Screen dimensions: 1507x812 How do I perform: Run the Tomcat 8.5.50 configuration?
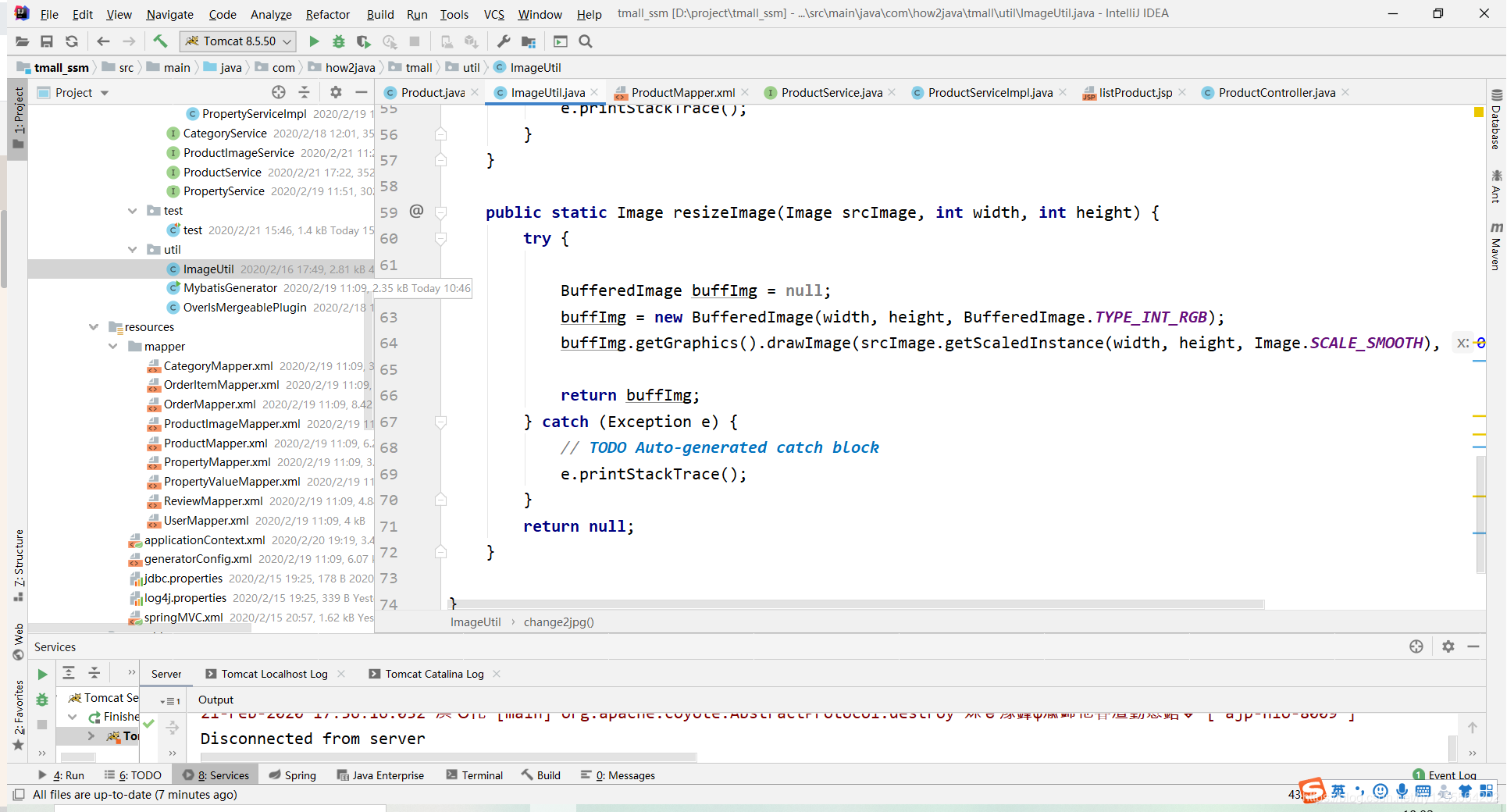(x=314, y=41)
